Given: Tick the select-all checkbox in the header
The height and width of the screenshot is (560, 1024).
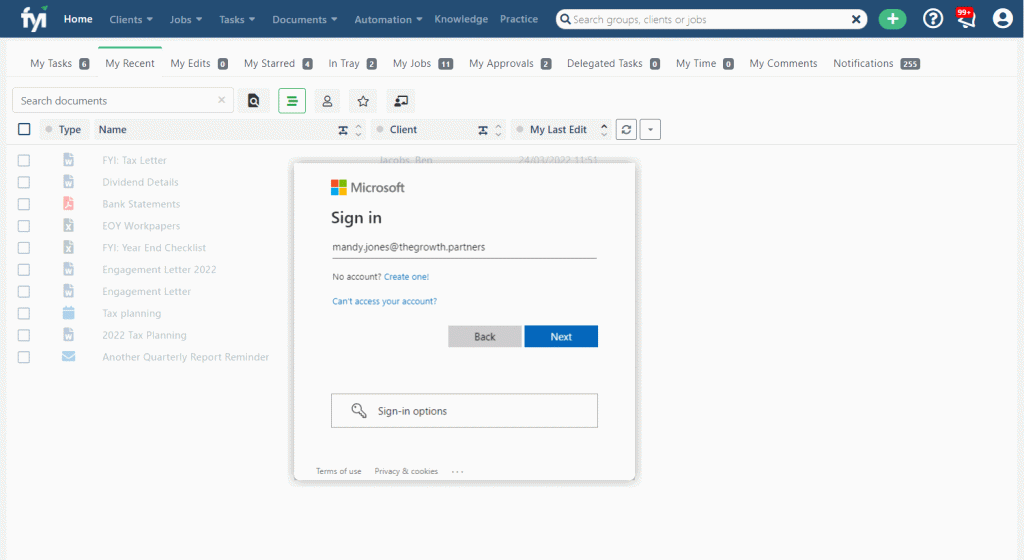Looking at the screenshot, I should point(24,129).
